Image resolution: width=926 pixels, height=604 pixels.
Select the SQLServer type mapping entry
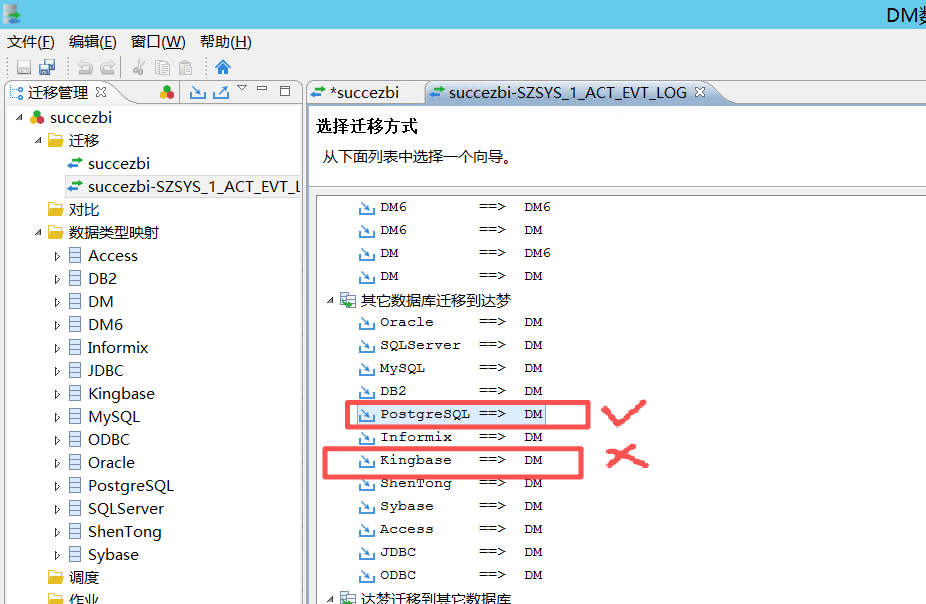(126, 509)
